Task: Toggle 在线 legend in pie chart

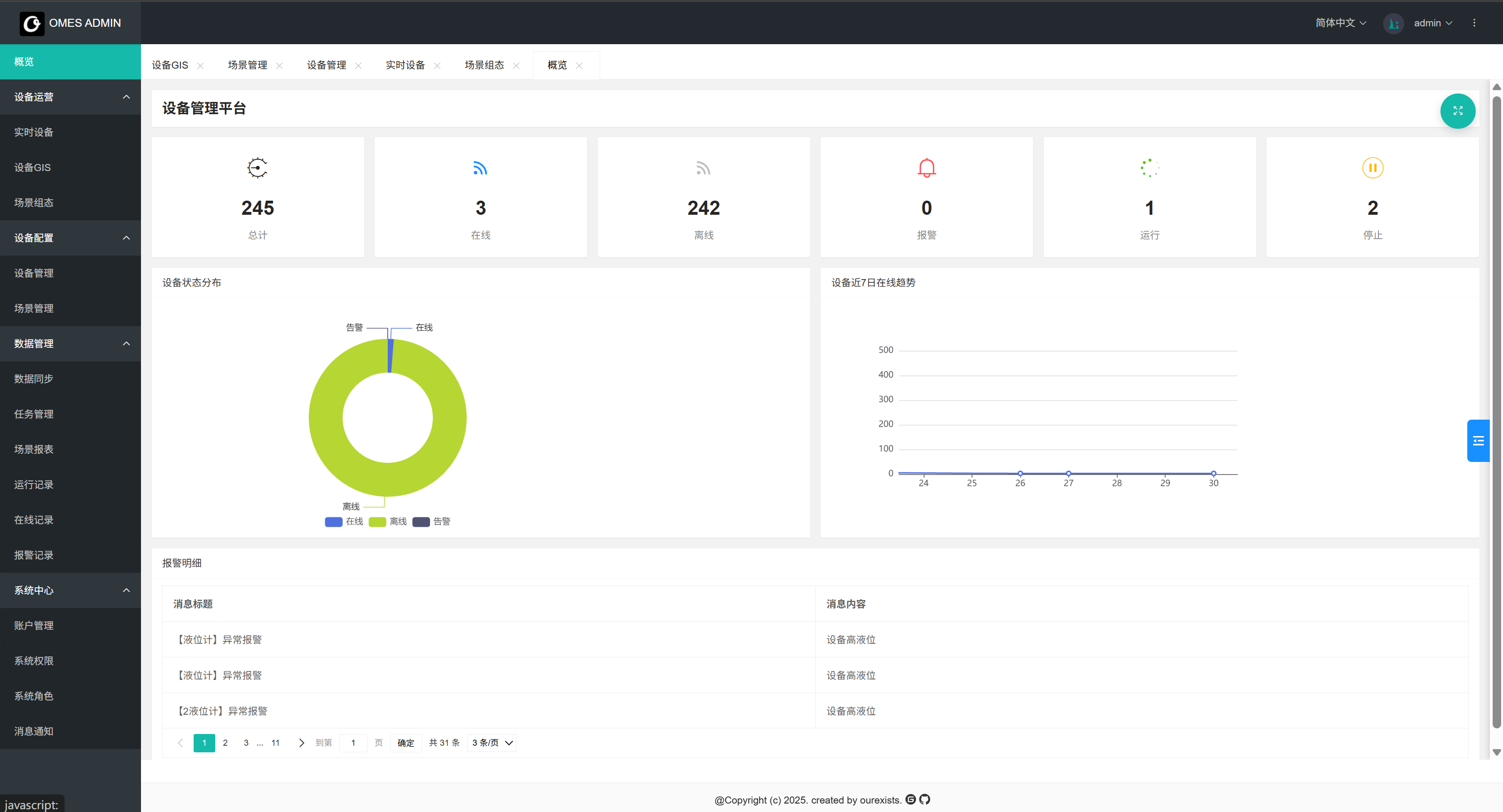Action: (344, 522)
